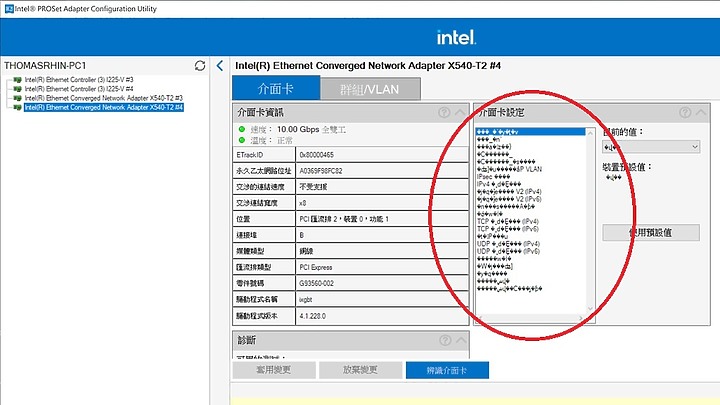
Task: Switch to the 介面卡 tab
Action: 276,88
